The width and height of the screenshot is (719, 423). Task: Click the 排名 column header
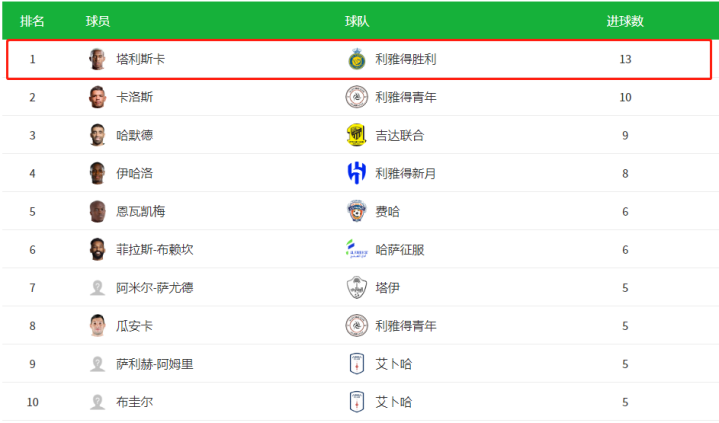32,21
